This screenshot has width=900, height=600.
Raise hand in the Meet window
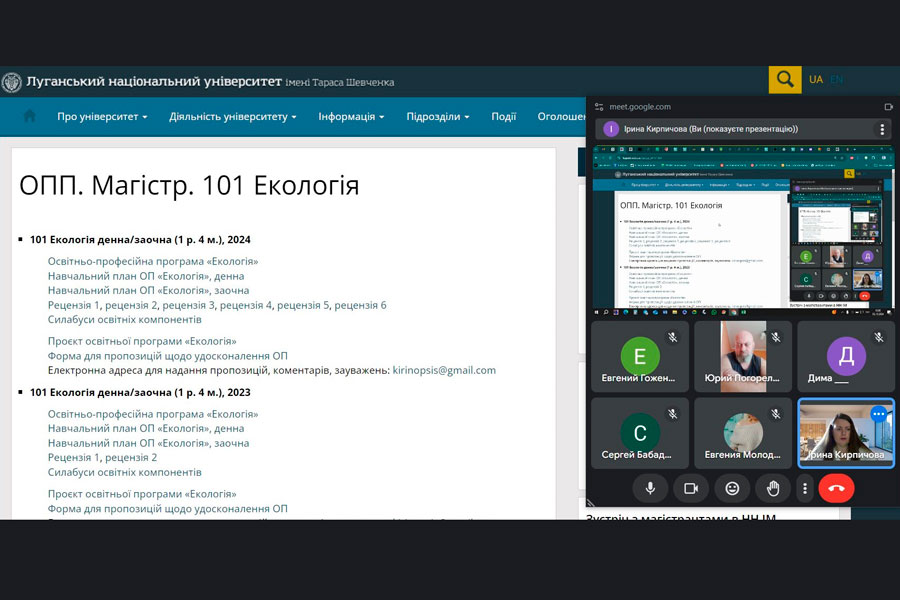click(773, 488)
